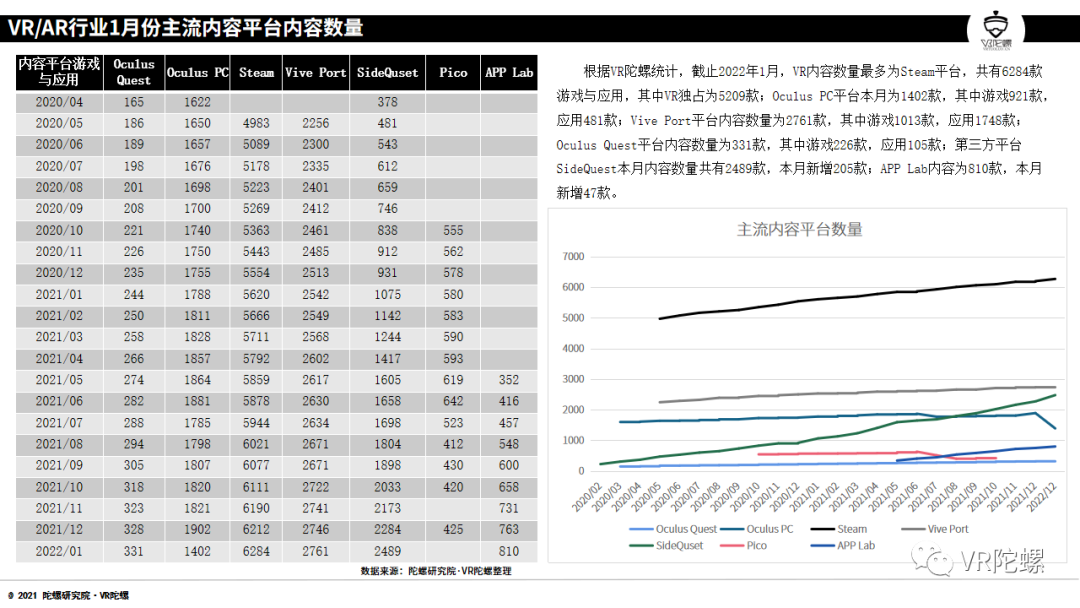Select the SideQuset value 1075 cell
Image resolution: width=1080 pixels, height=608 pixels.
pyautogui.click(x=387, y=294)
